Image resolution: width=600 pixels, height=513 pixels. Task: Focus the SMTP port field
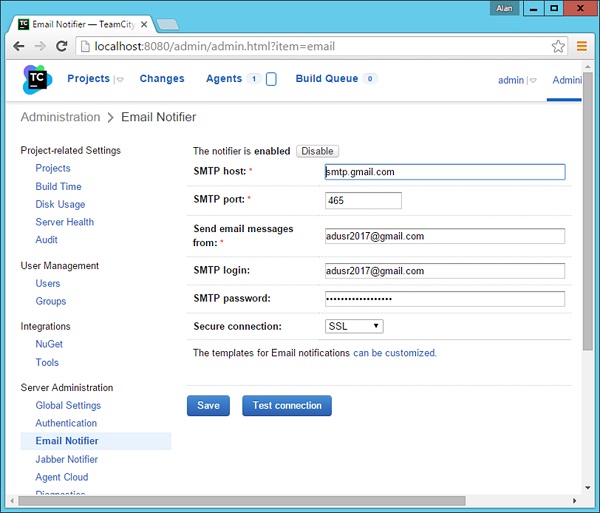coord(363,200)
